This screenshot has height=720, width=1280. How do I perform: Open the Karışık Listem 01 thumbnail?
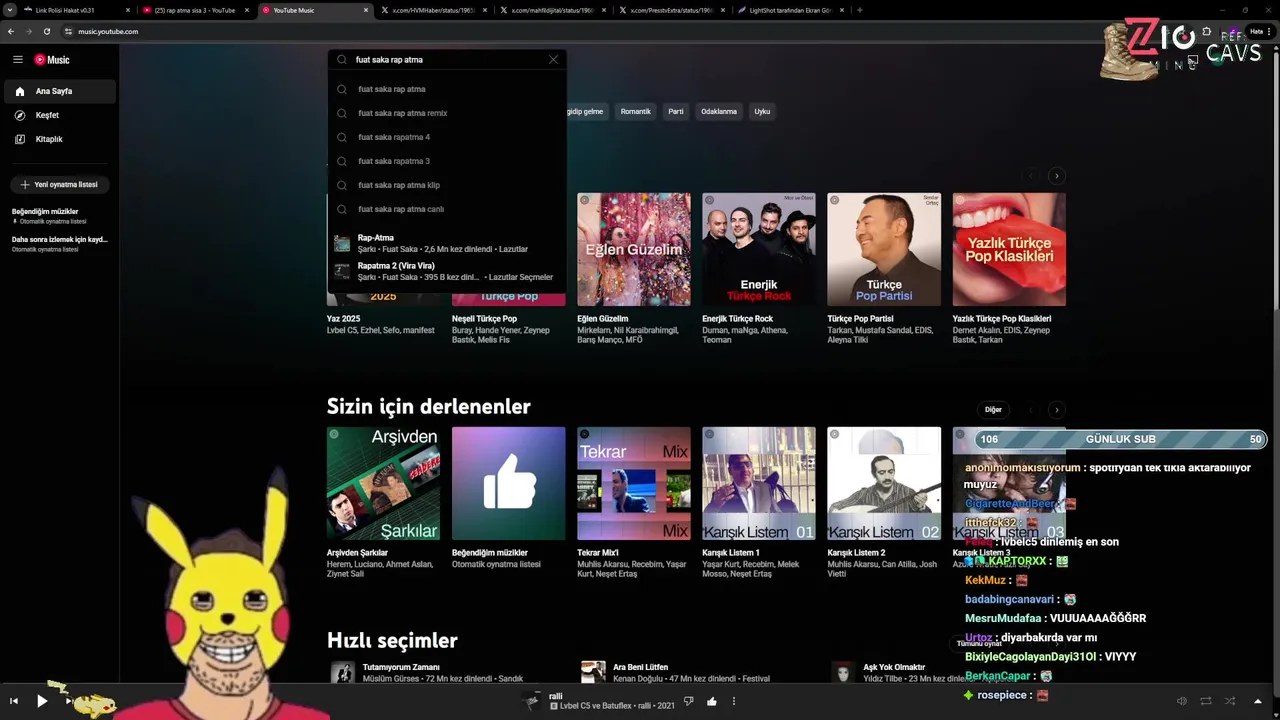pyautogui.click(x=759, y=483)
